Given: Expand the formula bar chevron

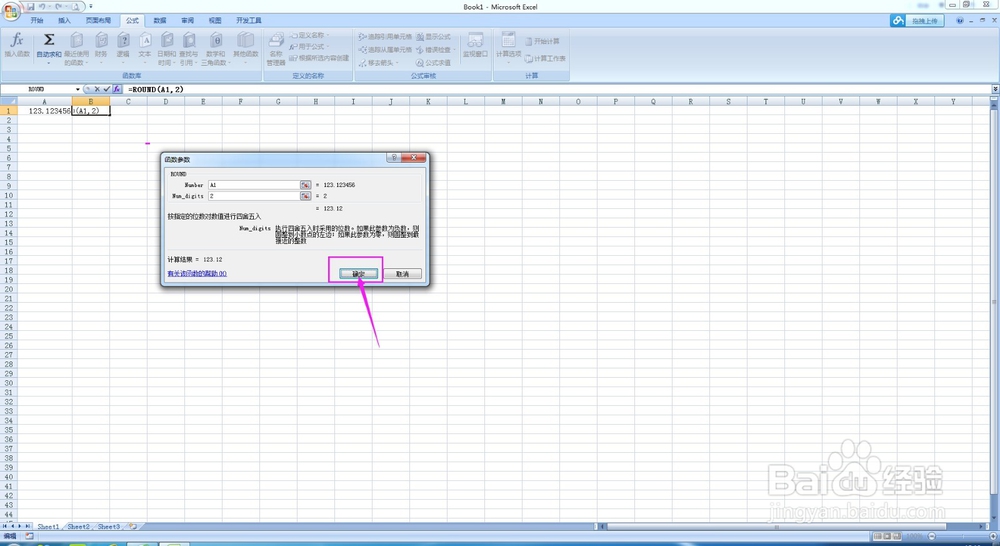Looking at the screenshot, I should [995, 89].
